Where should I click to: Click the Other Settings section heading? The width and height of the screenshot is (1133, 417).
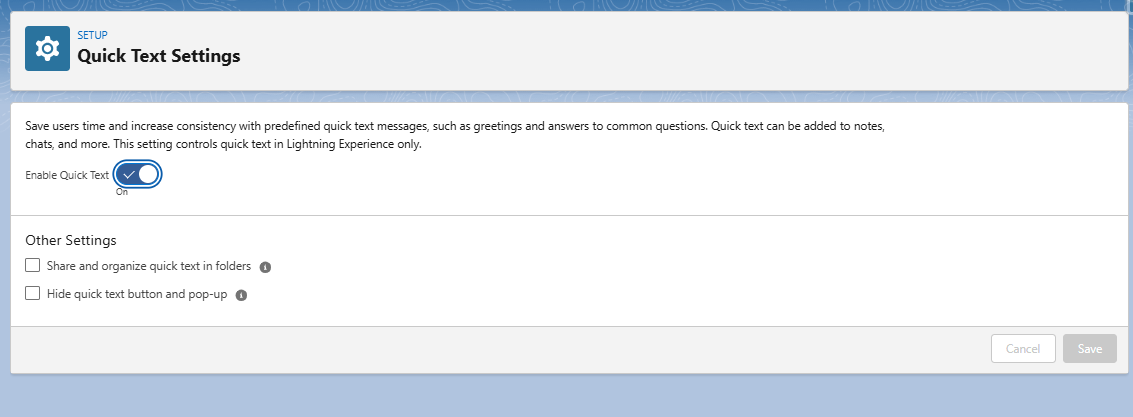(71, 241)
